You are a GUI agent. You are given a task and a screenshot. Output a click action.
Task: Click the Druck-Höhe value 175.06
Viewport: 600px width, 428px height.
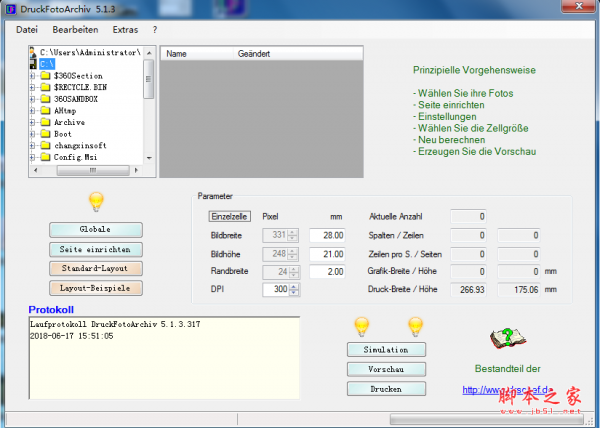518,290
